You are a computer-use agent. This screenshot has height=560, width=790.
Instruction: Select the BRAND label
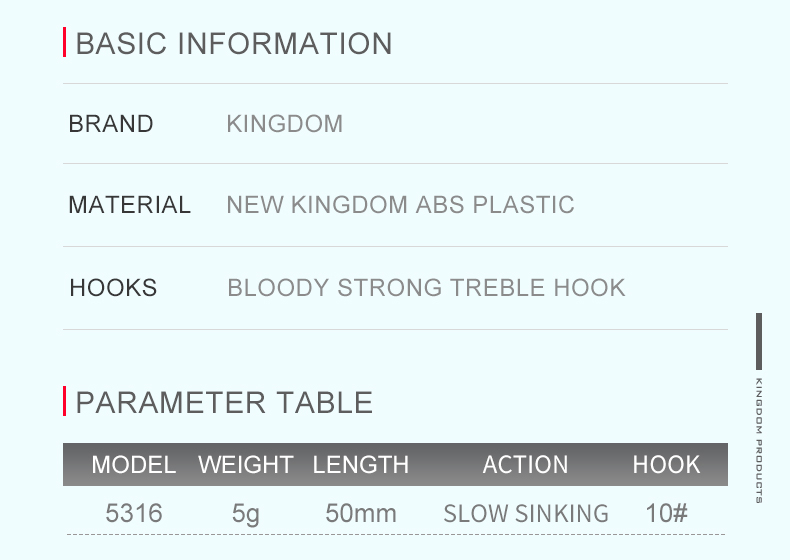[111, 123]
